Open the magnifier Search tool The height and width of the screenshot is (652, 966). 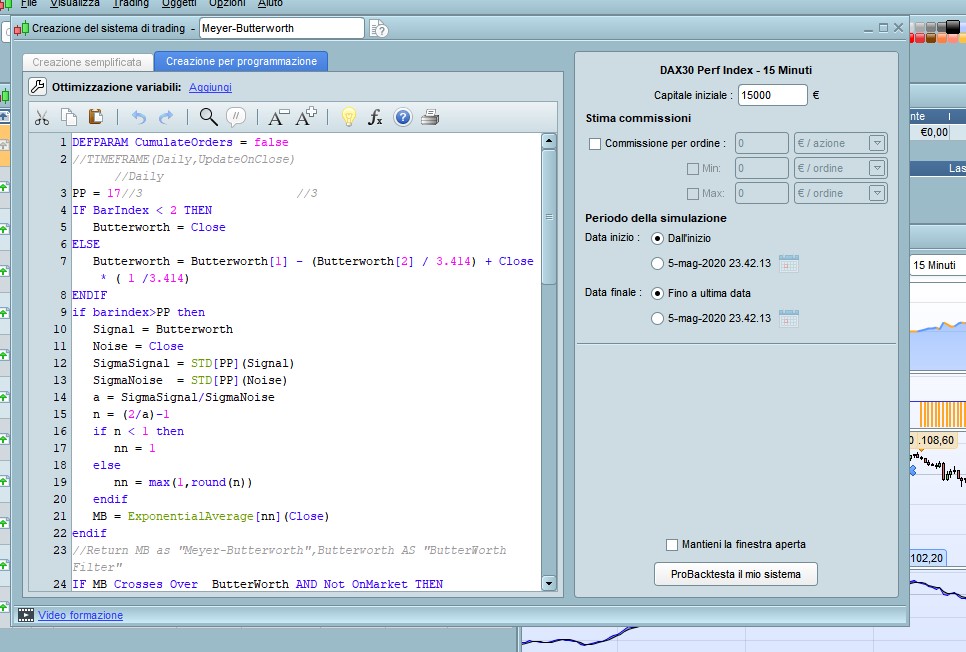[x=208, y=118]
